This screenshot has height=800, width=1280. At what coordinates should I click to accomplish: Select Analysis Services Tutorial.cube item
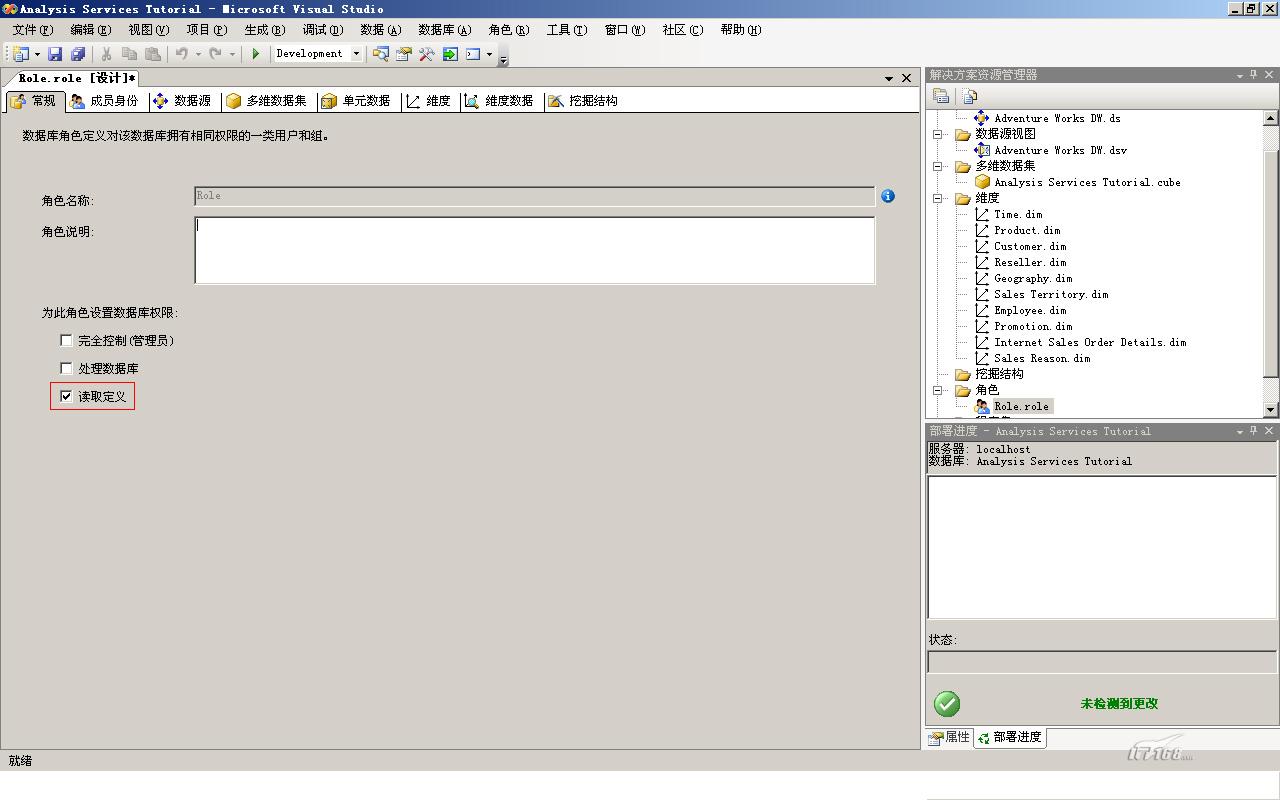click(x=1086, y=182)
